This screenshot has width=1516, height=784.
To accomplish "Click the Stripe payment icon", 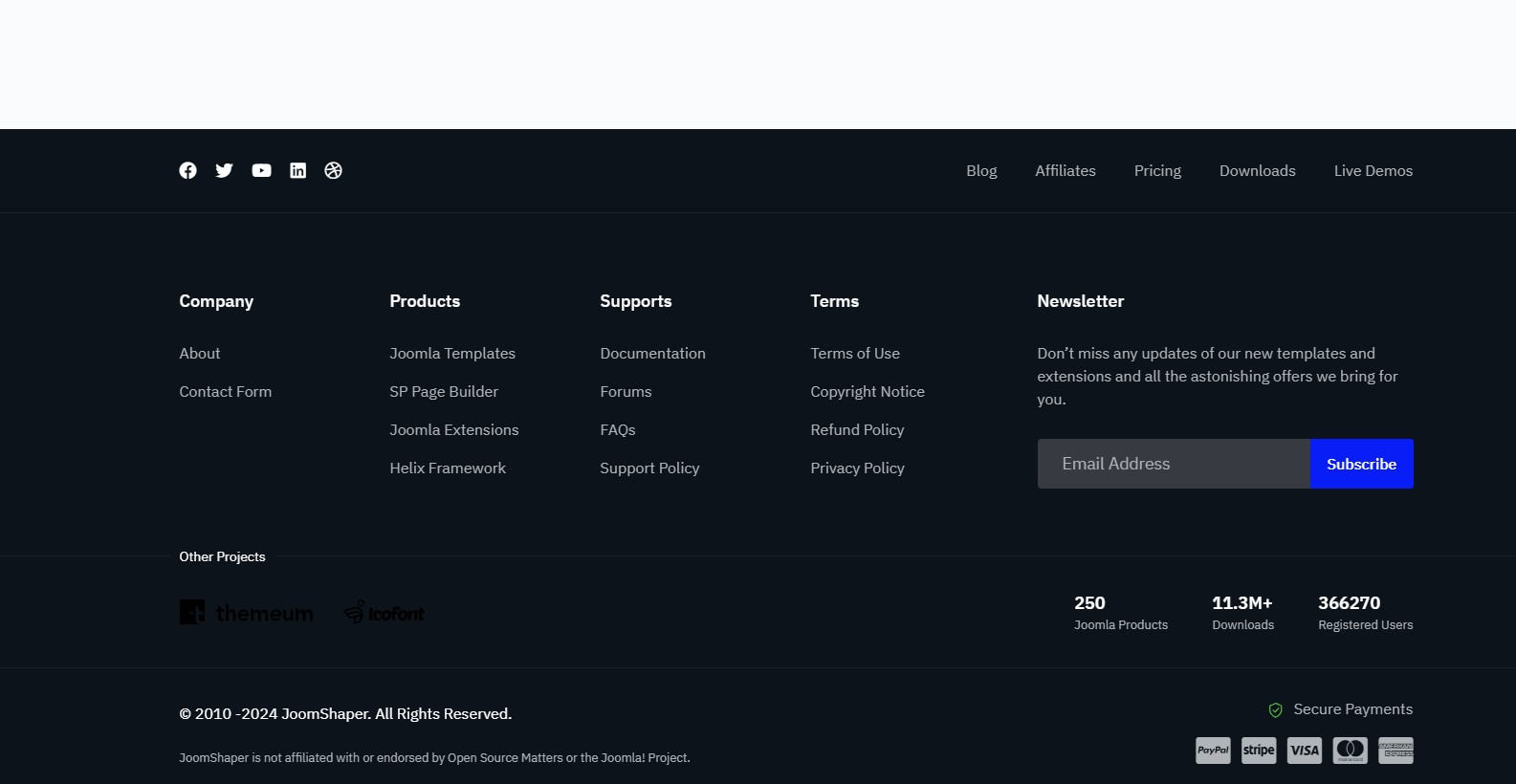I will tap(1259, 751).
